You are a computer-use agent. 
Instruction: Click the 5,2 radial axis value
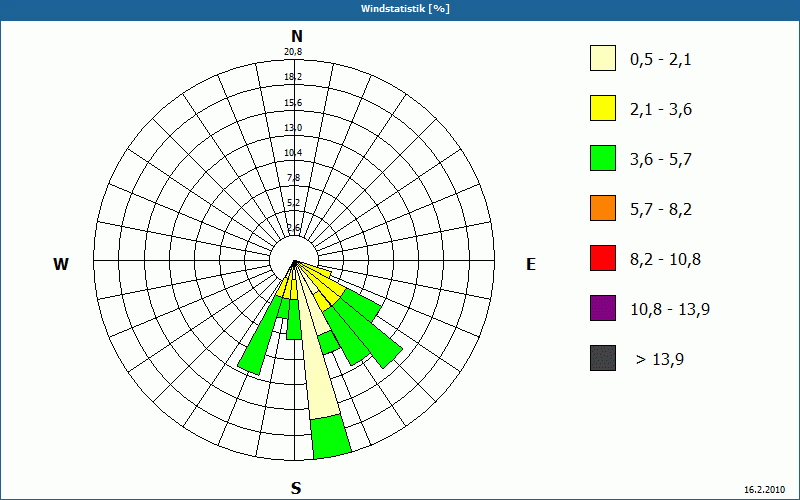pyautogui.click(x=293, y=203)
